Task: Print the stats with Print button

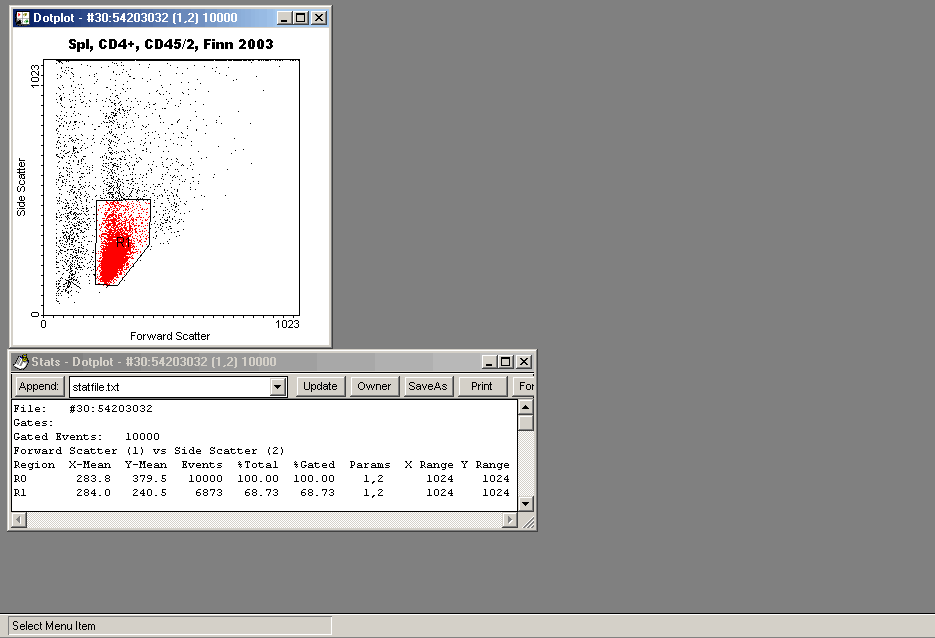Action: click(x=482, y=386)
